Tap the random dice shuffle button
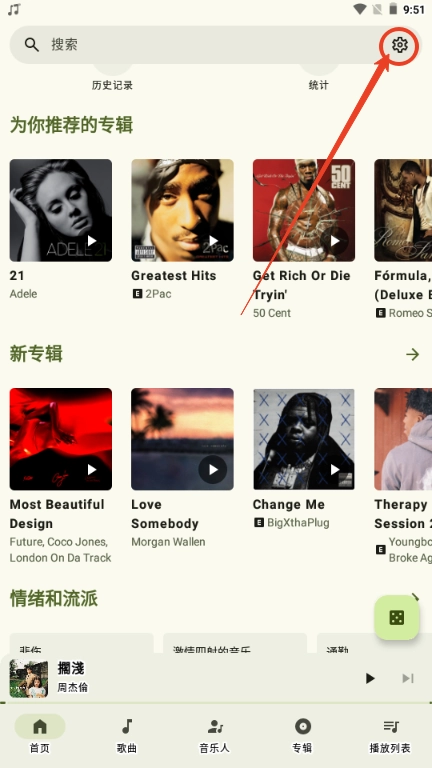The height and width of the screenshot is (768, 432). click(x=397, y=617)
